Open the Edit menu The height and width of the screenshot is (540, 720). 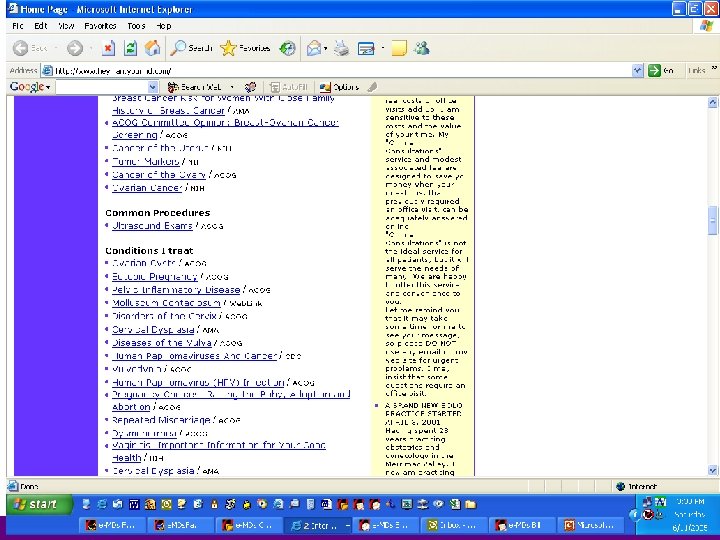[x=41, y=26]
